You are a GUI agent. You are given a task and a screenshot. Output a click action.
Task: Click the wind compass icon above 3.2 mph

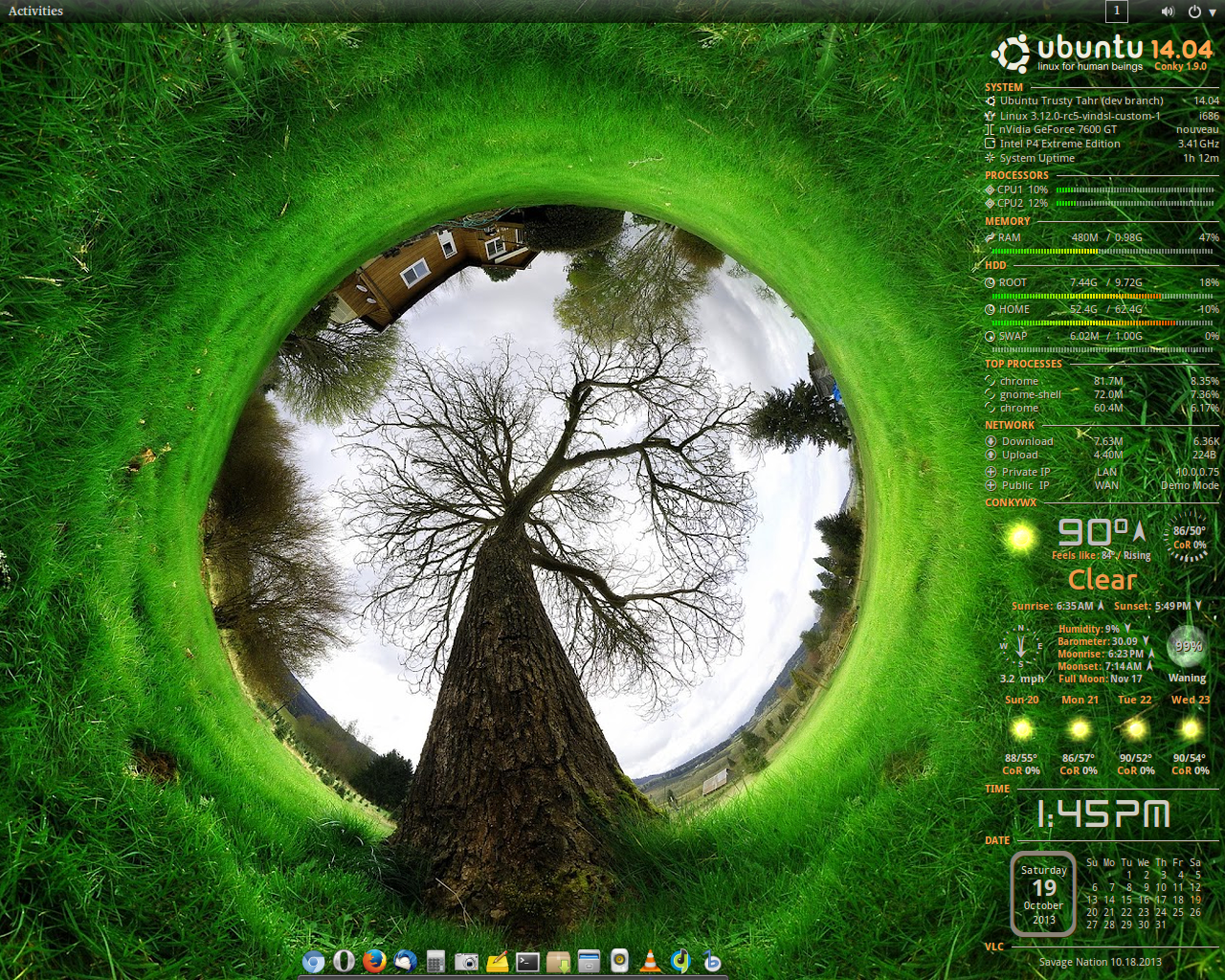[x=1021, y=647]
